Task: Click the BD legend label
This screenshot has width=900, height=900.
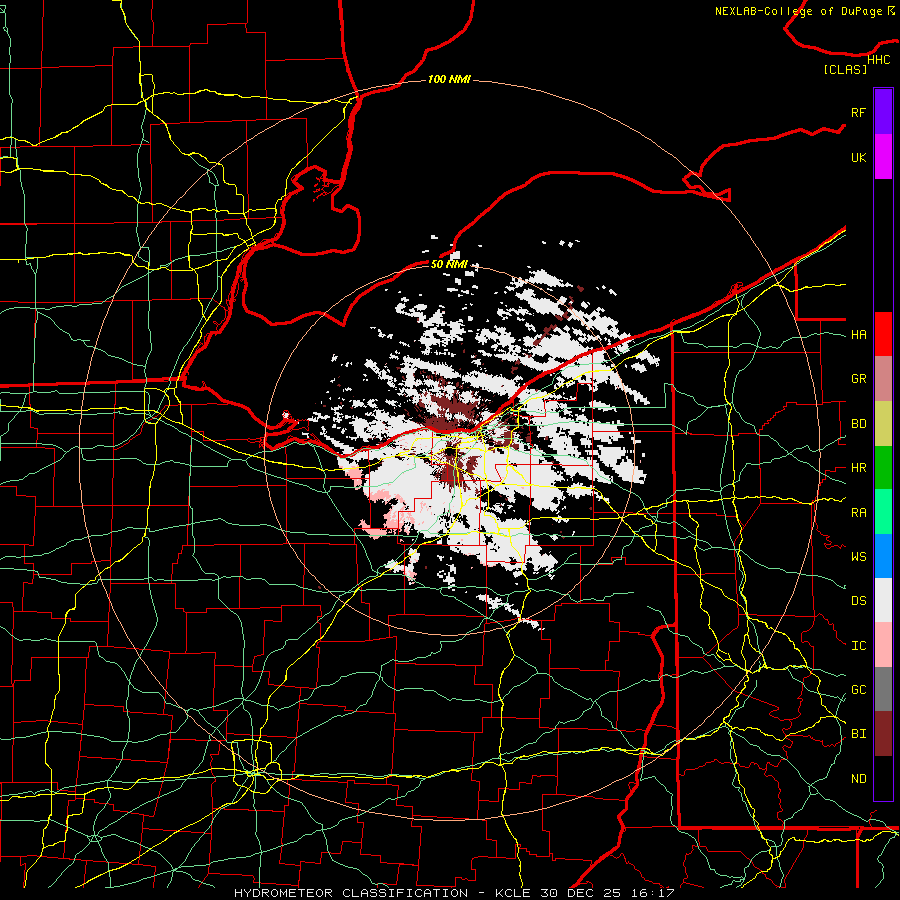Action: tap(858, 424)
